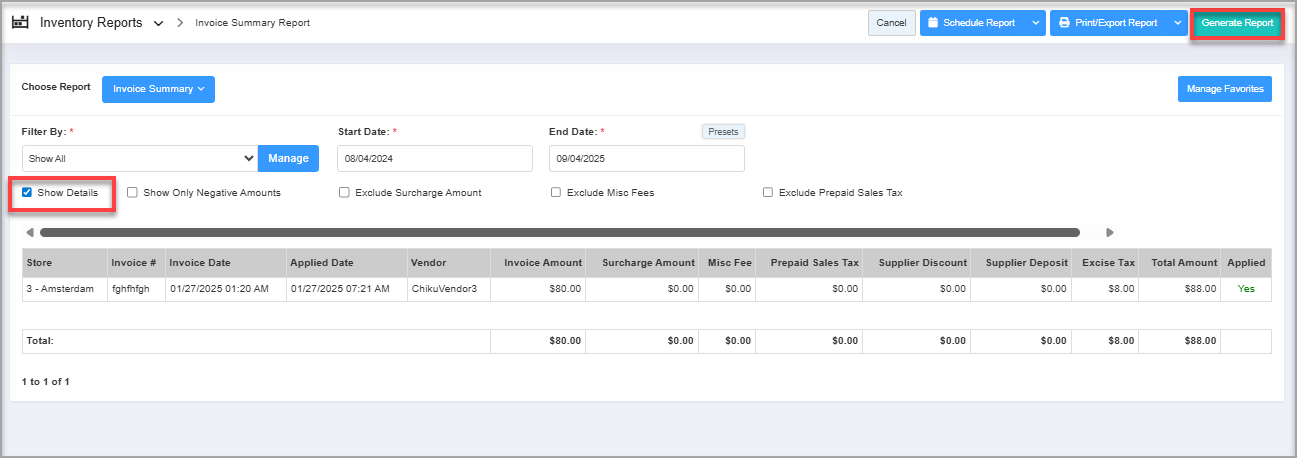Click the Start Date input field

pos(435,158)
